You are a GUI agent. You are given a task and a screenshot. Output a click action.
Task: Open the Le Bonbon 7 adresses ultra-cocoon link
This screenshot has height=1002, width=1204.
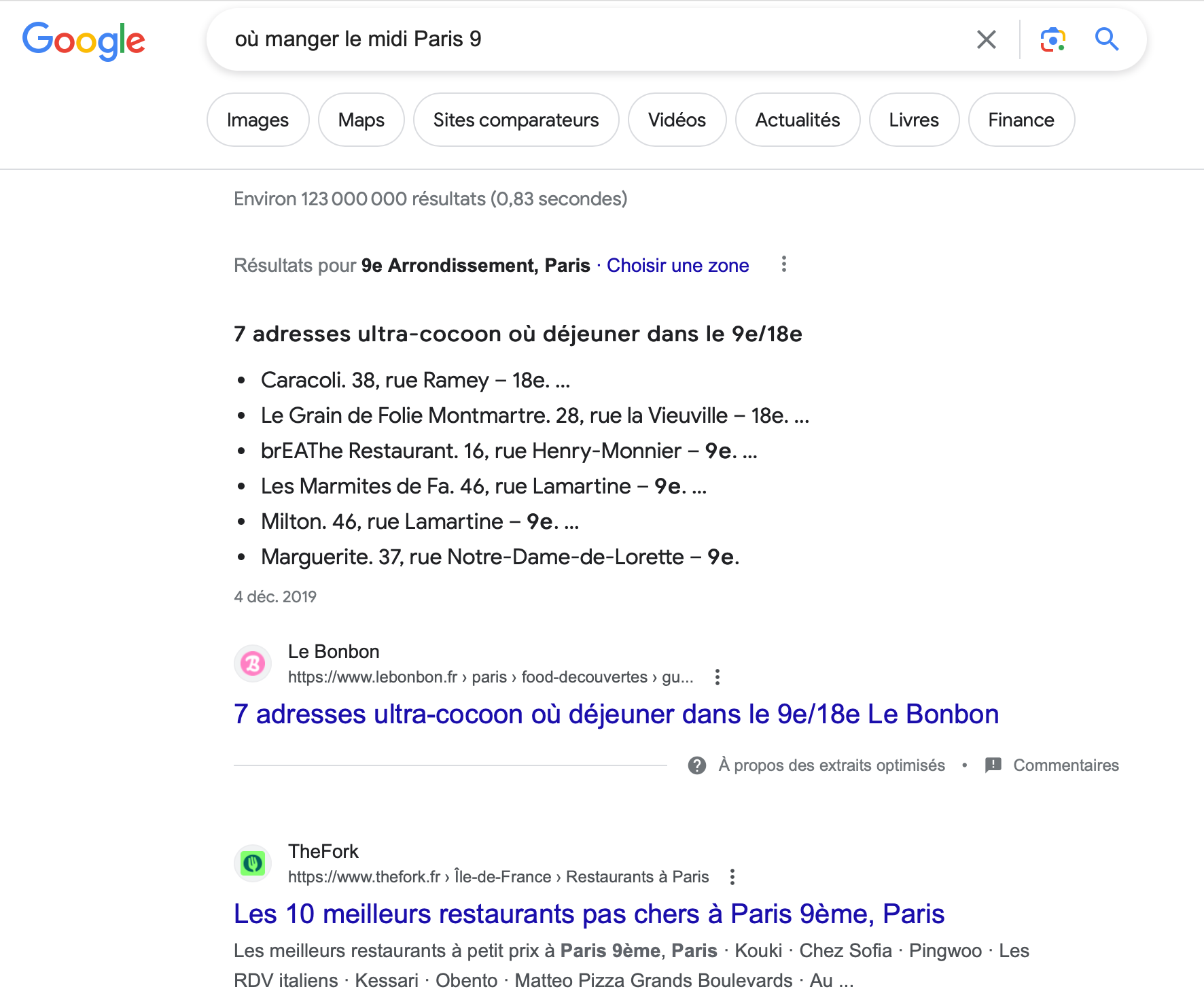coord(616,714)
